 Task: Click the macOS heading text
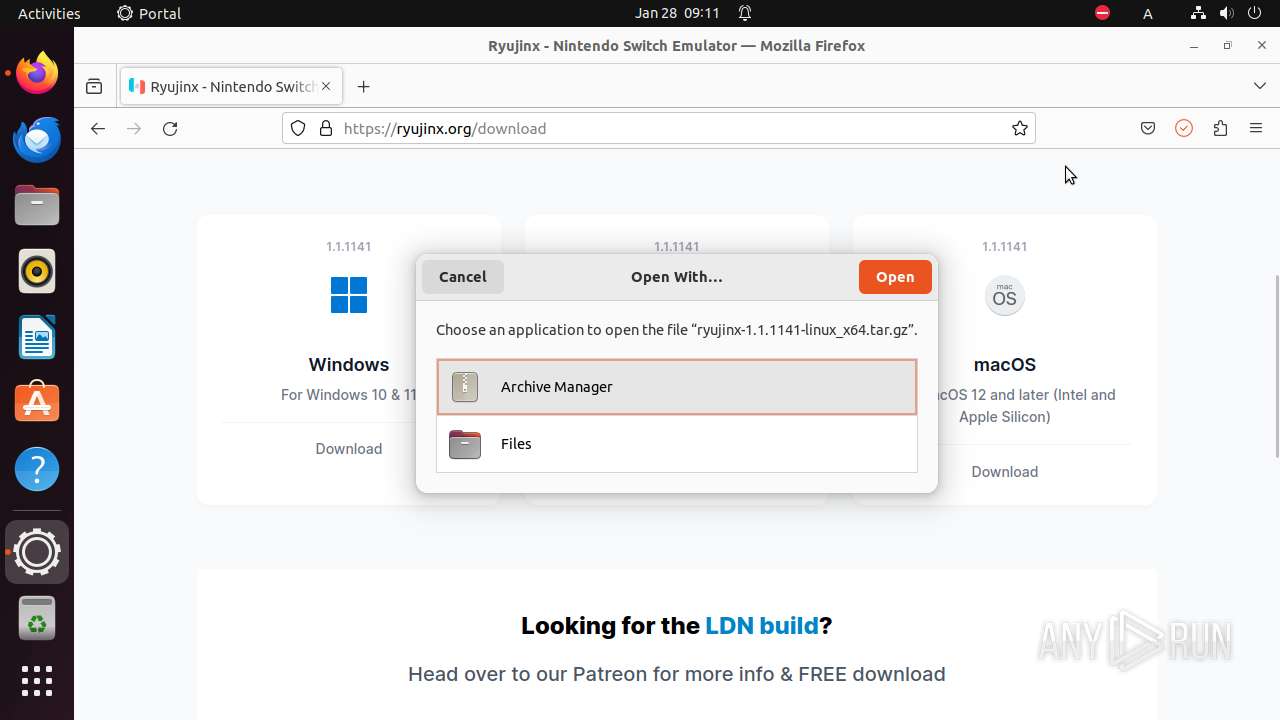click(1005, 365)
